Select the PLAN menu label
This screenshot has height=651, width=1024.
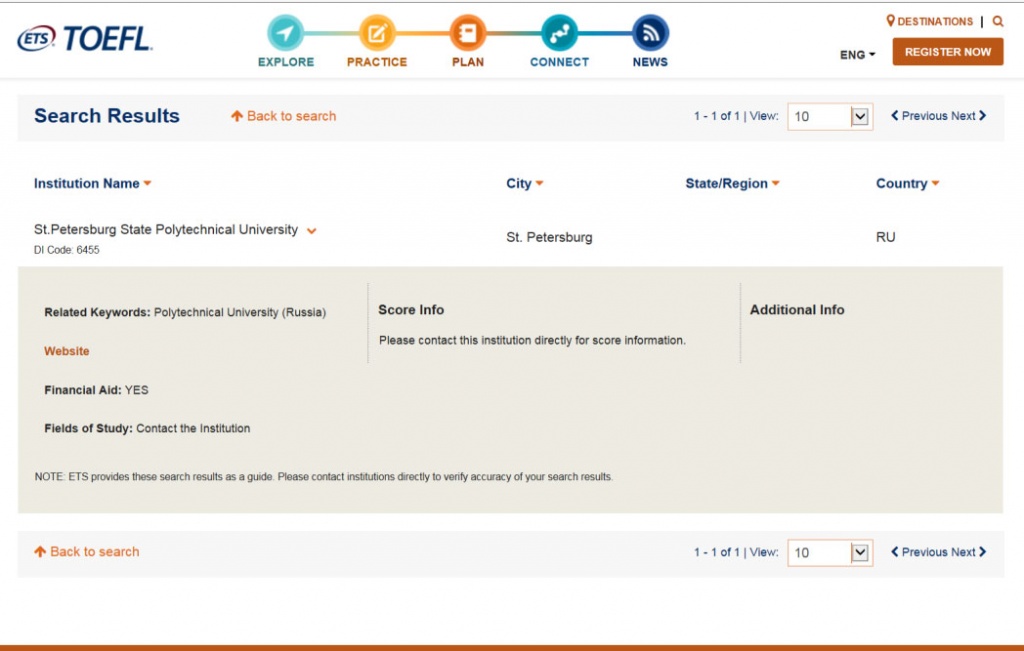click(x=468, y=62)
